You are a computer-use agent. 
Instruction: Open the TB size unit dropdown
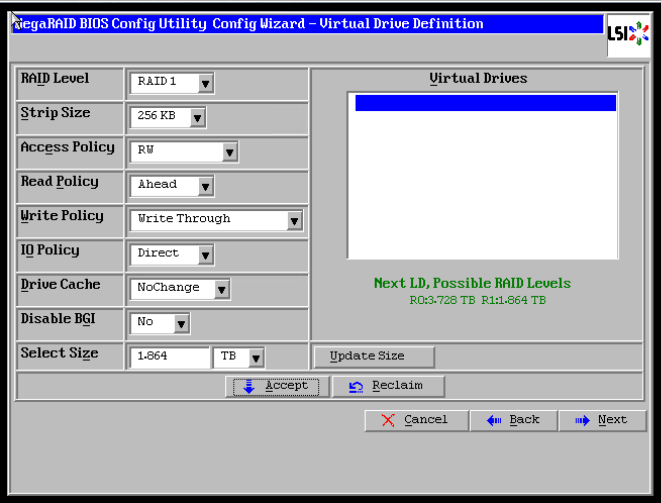pyautogui.click(x=256, y=358)
